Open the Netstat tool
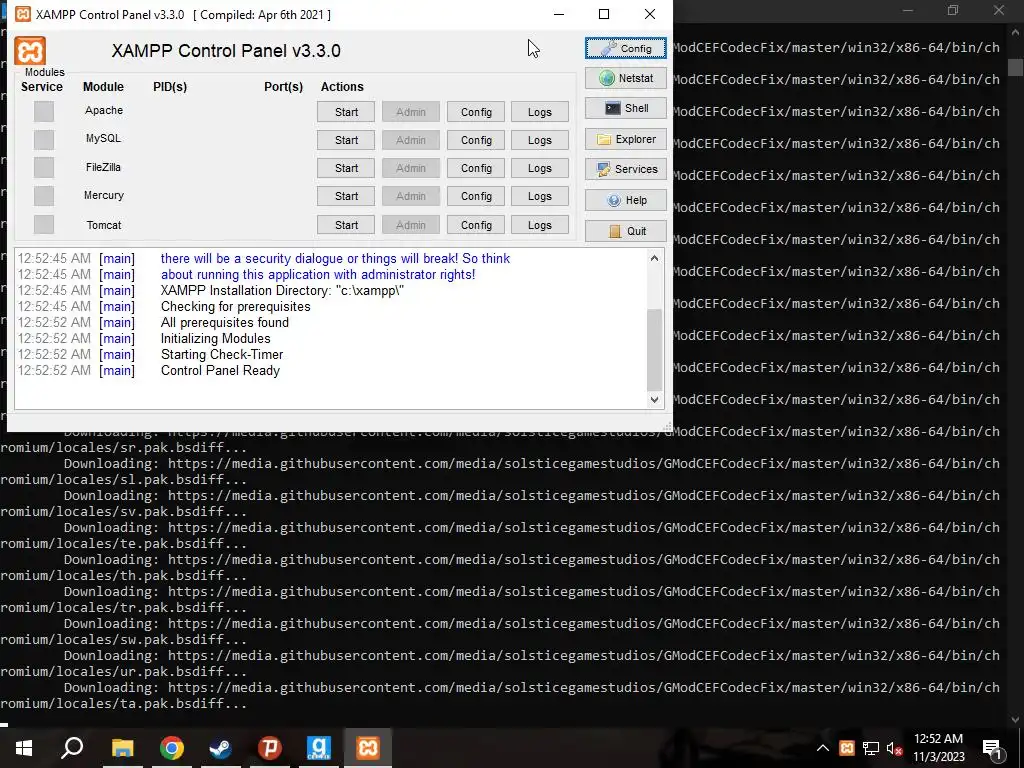This screenshot has height=768, width=1024. point(626,78)
